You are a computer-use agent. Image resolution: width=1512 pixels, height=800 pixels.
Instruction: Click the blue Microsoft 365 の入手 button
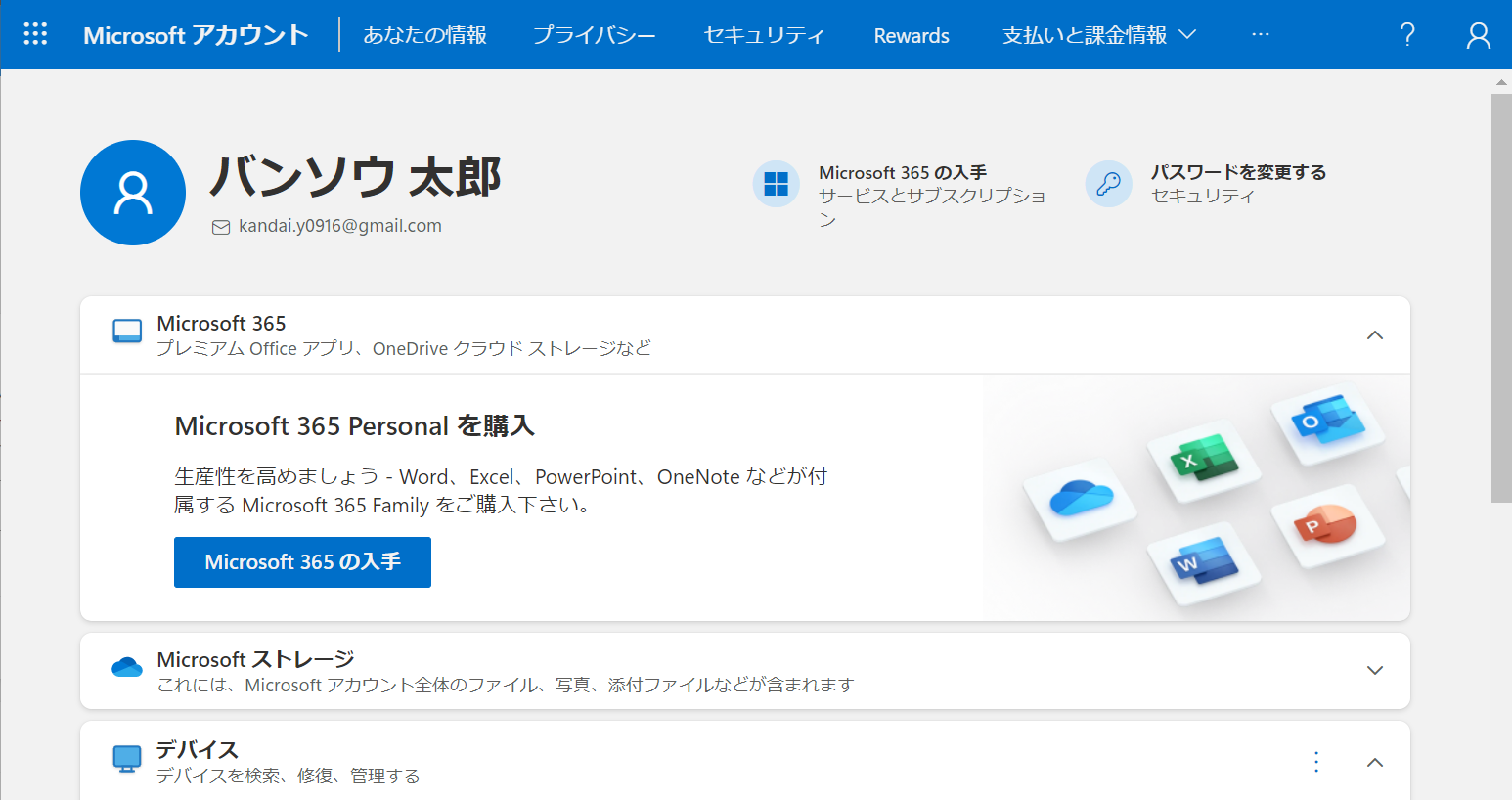point(302,562)
